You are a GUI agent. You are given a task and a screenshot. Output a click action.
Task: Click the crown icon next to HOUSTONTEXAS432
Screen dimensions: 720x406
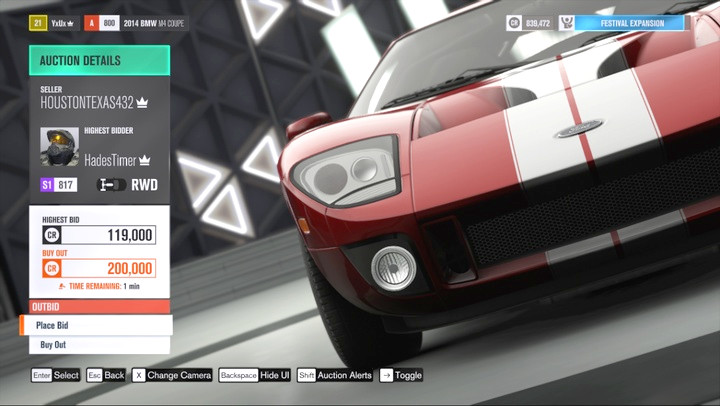click(x=142, y=102)
